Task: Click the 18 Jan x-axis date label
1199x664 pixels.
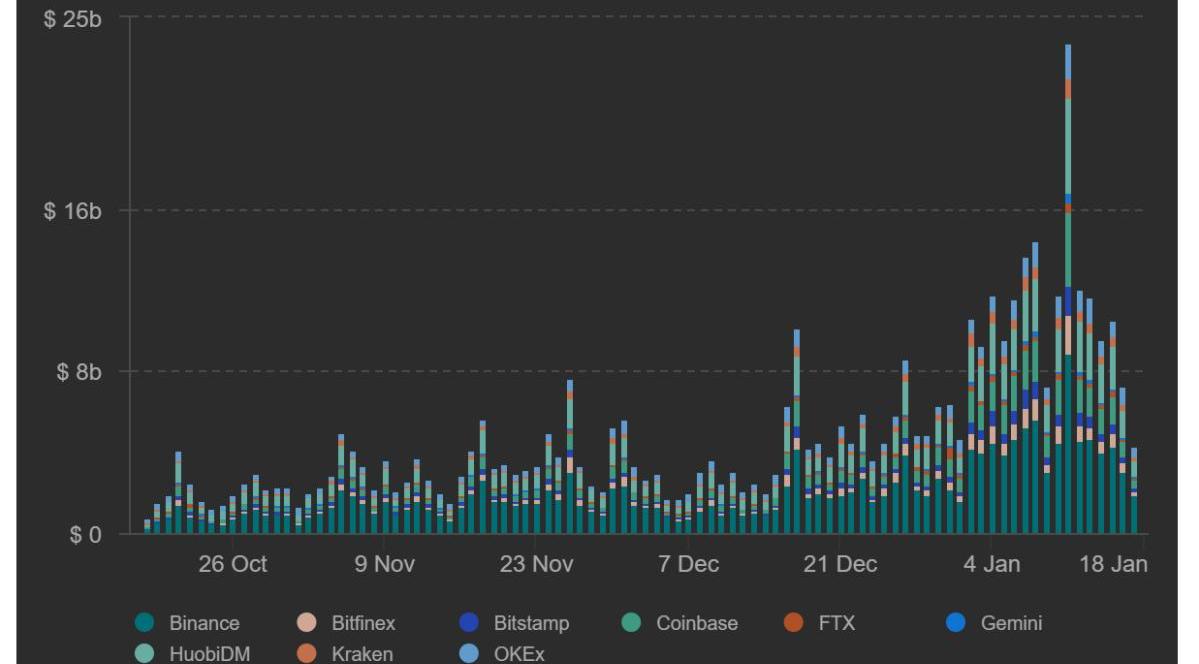Action: 1114,564
